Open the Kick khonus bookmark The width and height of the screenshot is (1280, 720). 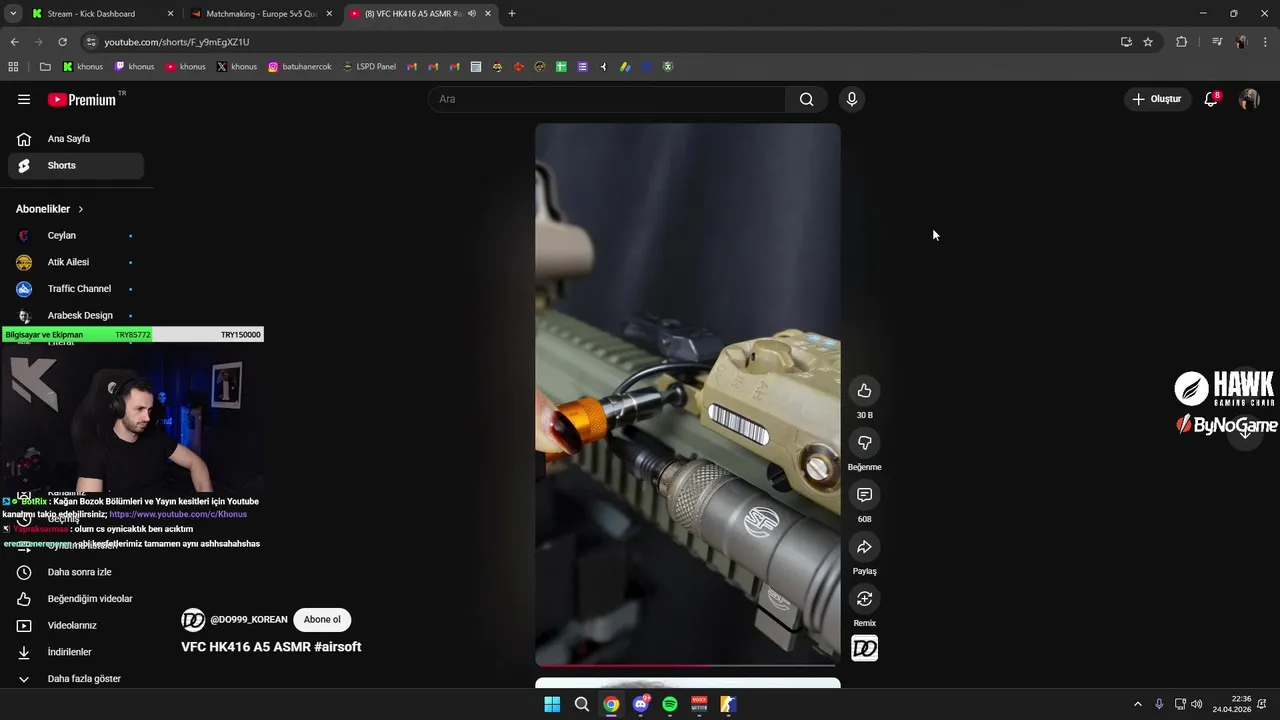[x=83, y=67]
